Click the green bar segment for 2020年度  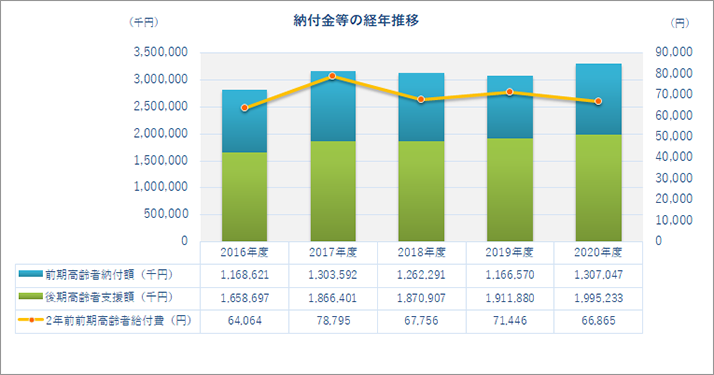point(598,188)
